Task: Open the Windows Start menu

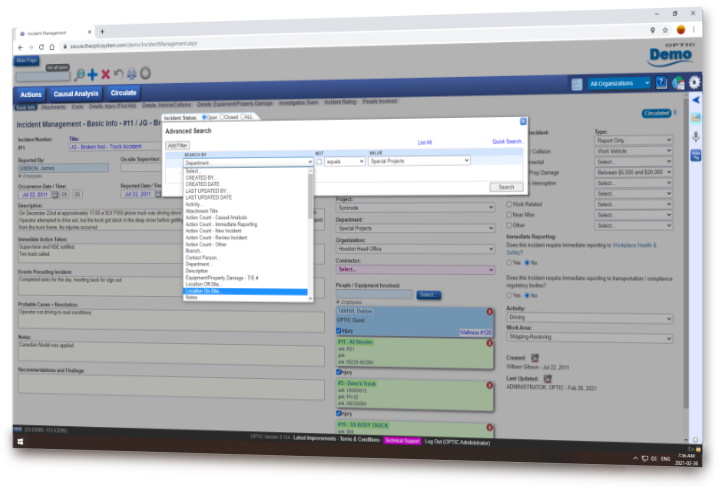Action: point(20,442)
